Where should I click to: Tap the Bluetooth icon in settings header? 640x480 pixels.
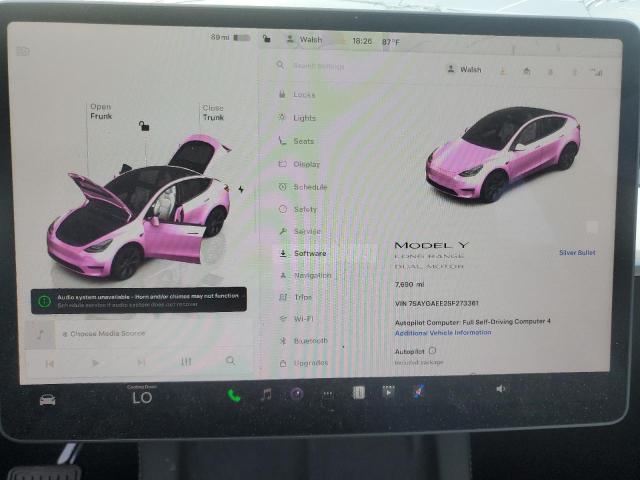tap(574, 72)
